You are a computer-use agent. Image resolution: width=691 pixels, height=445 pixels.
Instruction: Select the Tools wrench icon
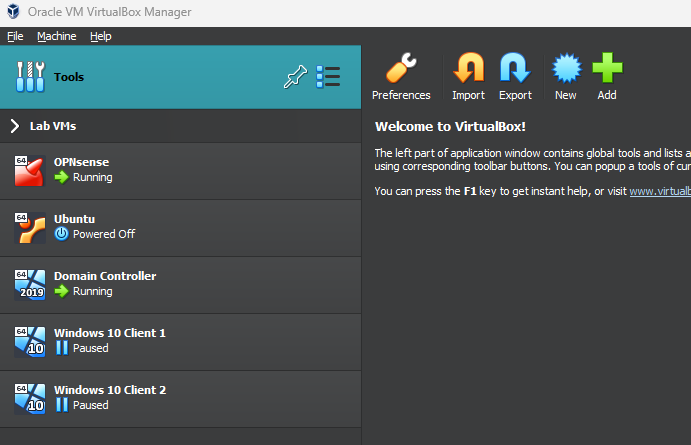coord(31,77)
